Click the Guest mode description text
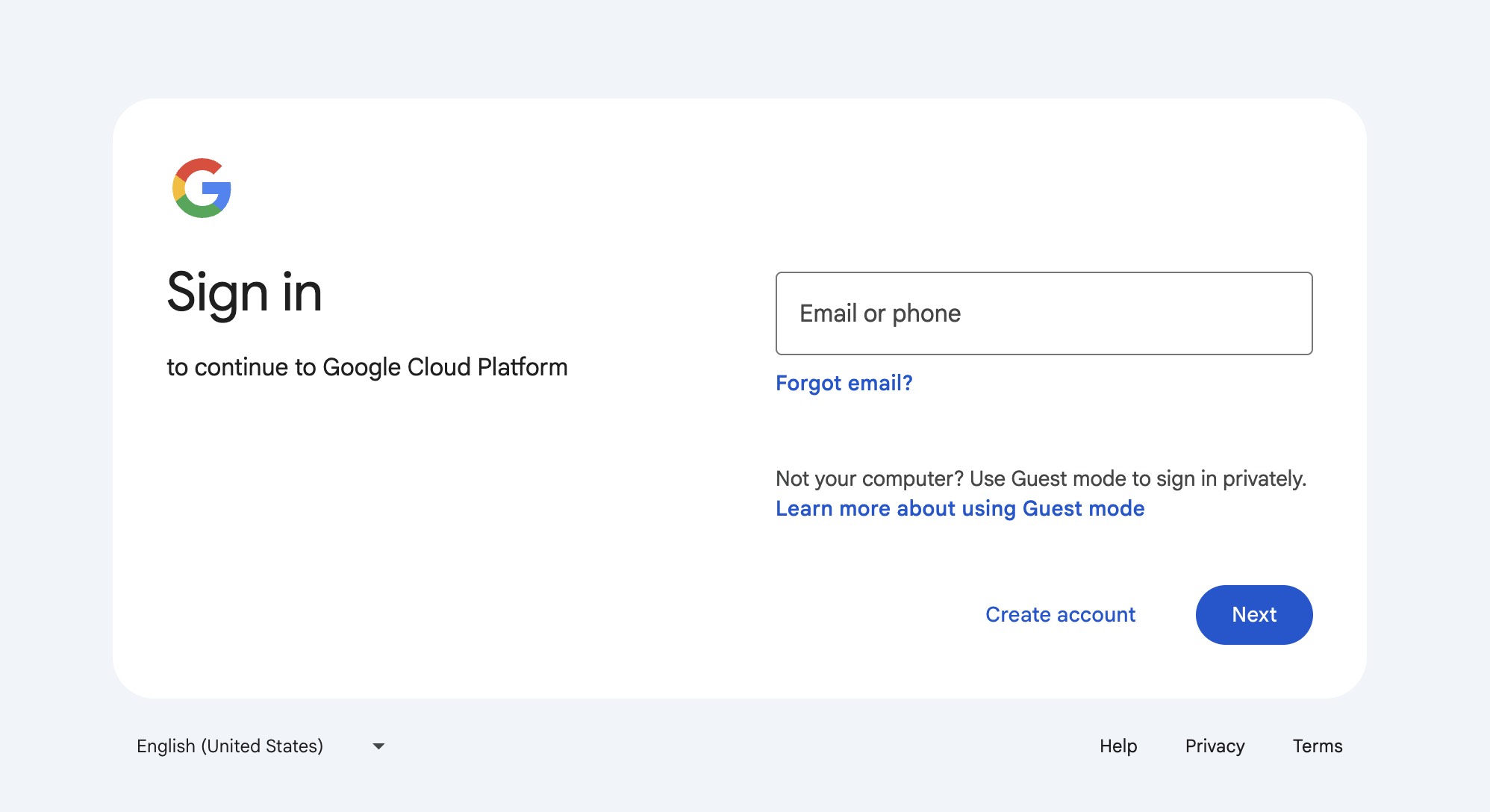The image size is (1490, 812). [1041, 478]
